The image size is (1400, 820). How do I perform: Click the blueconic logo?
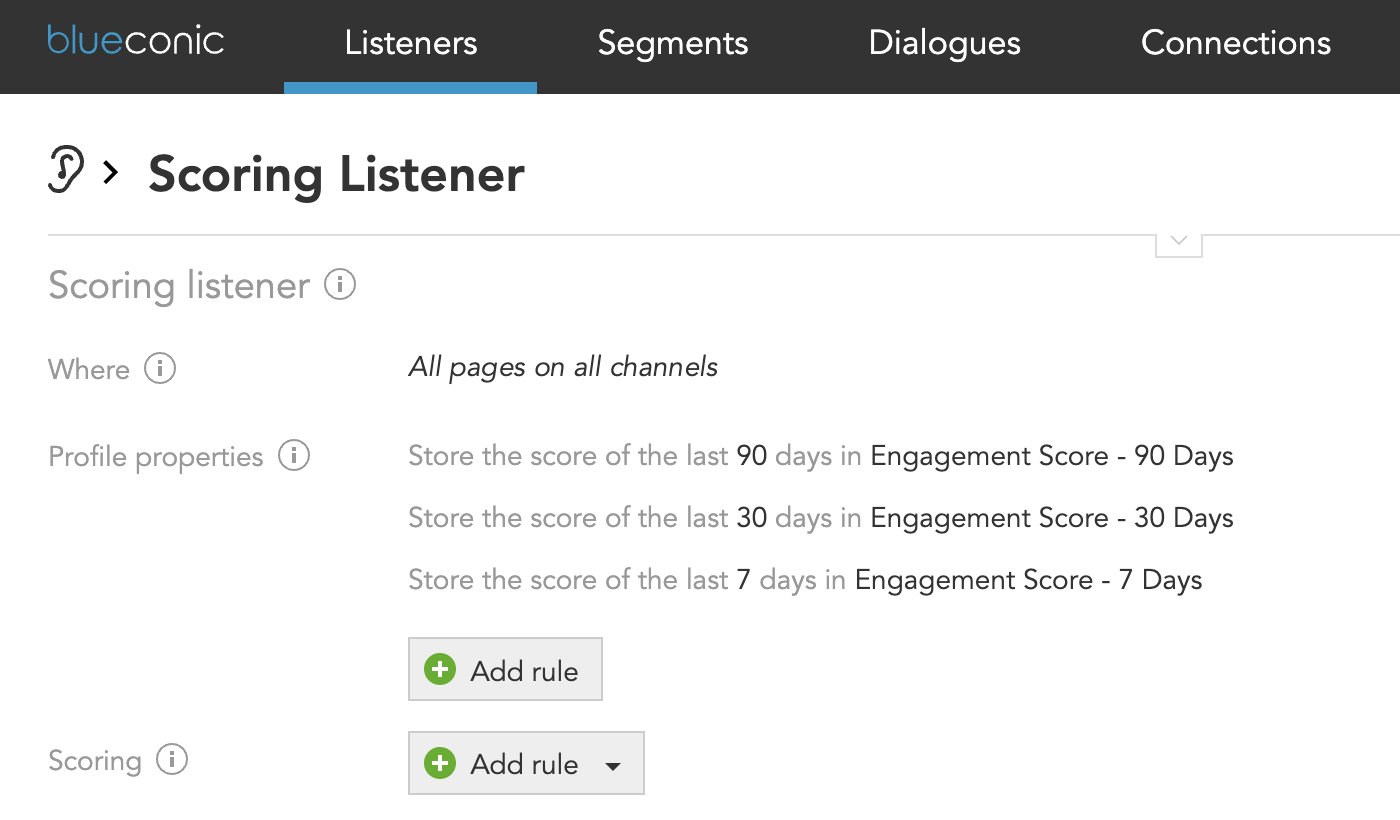click(x=136, y=41)
